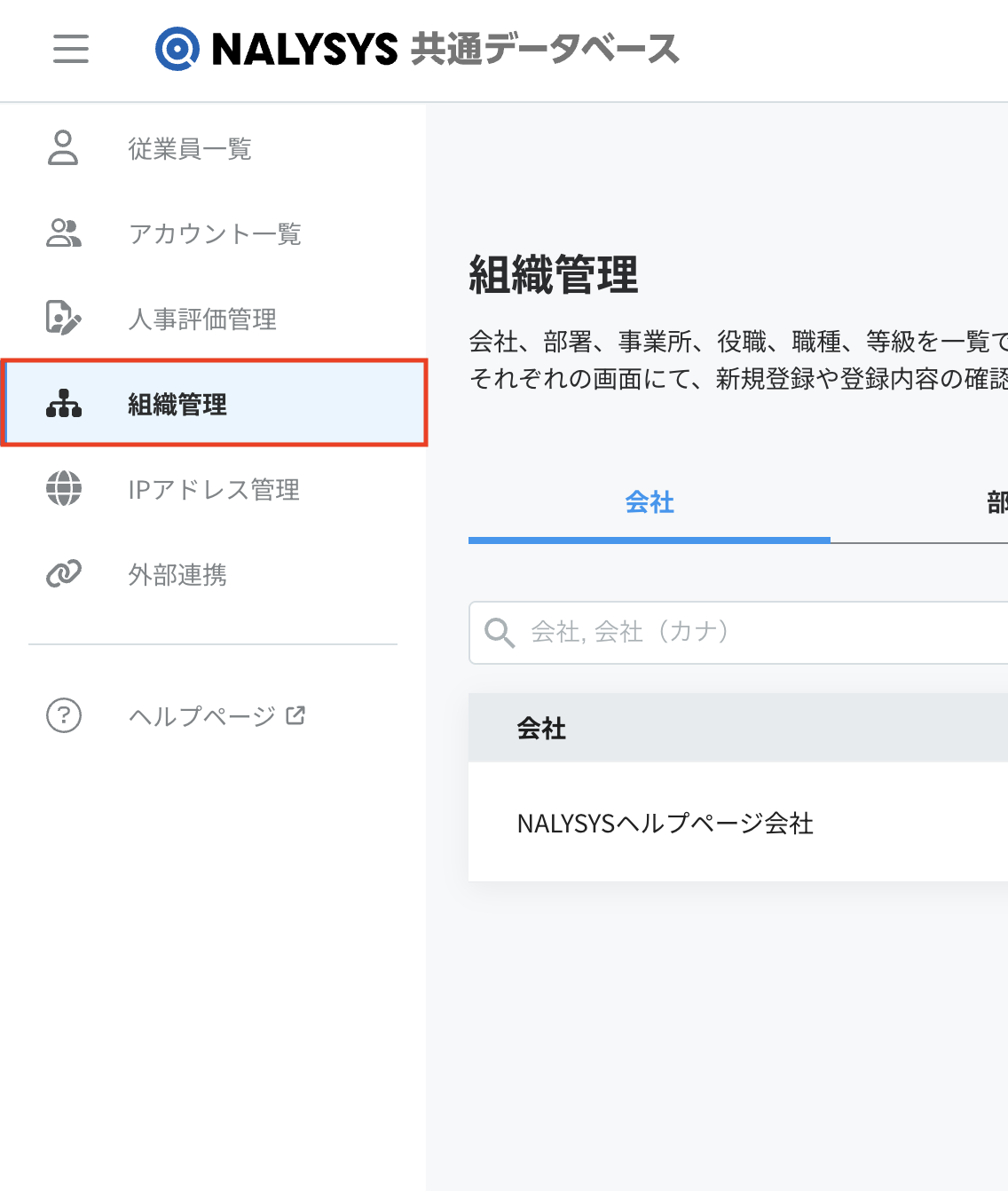This screenshot has height=1191, width=1008.
Task: Click the 会社 column header
Action: coord(541,729)
